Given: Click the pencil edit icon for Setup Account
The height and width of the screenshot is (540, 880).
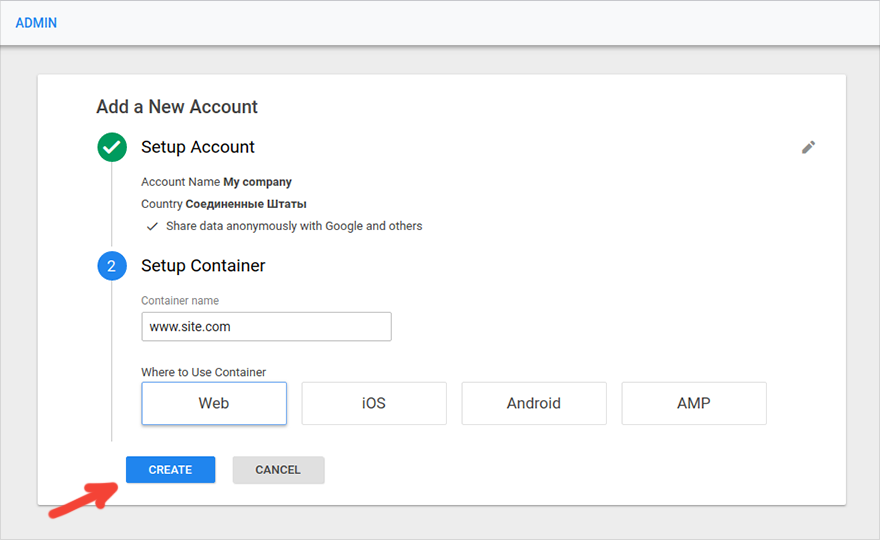Looking at the screenshot, I should (x=808, y=147).
